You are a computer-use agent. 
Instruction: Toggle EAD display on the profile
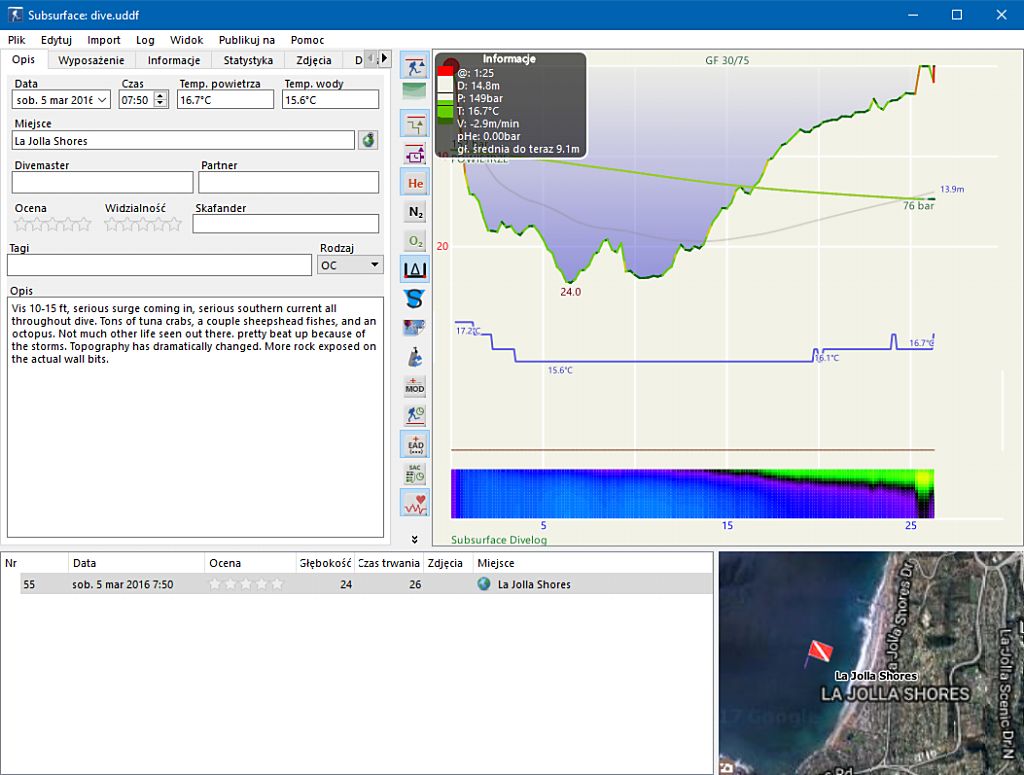pos(414,443)
